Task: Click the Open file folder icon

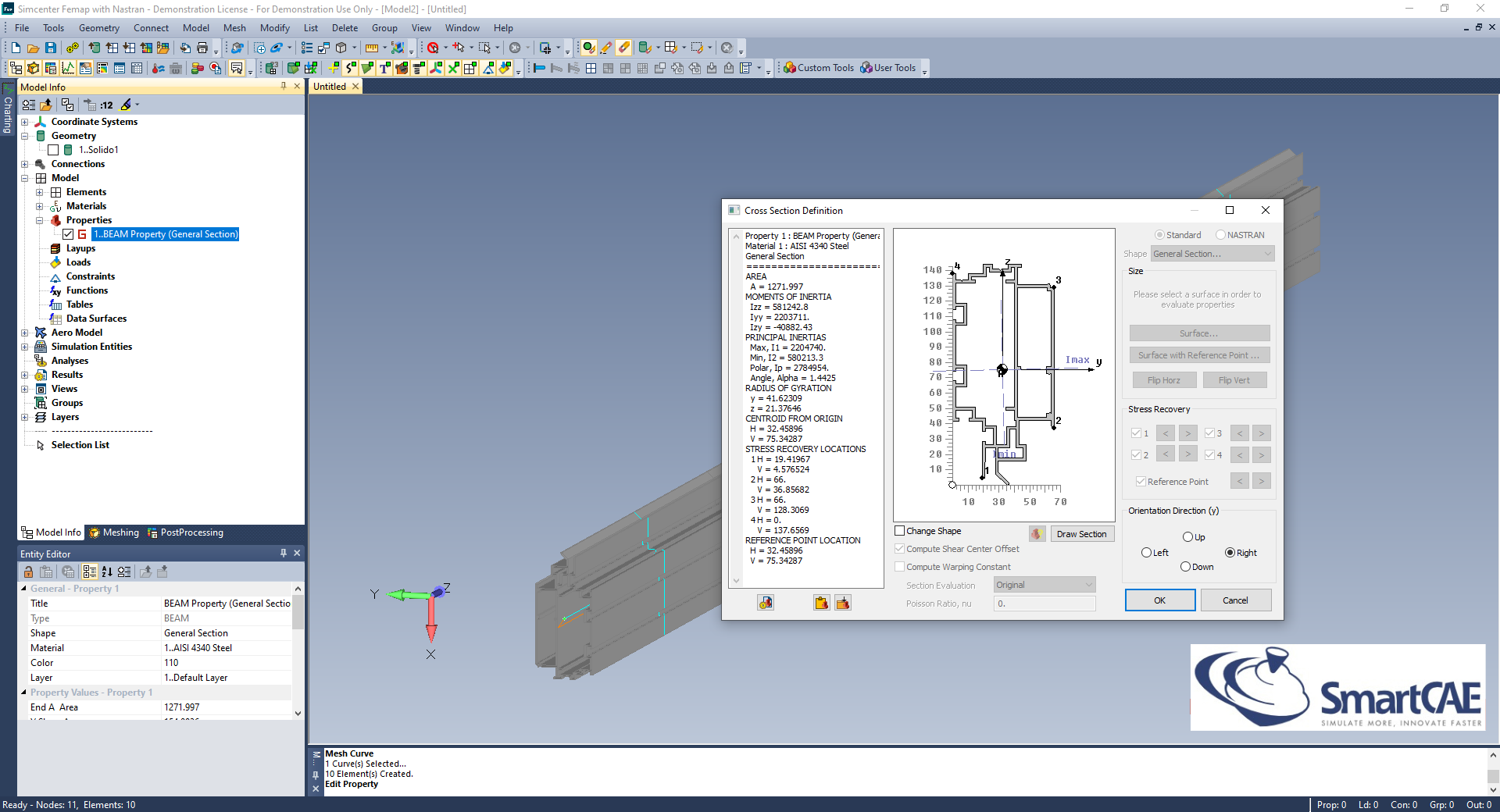Action: (x=33, y=48)
